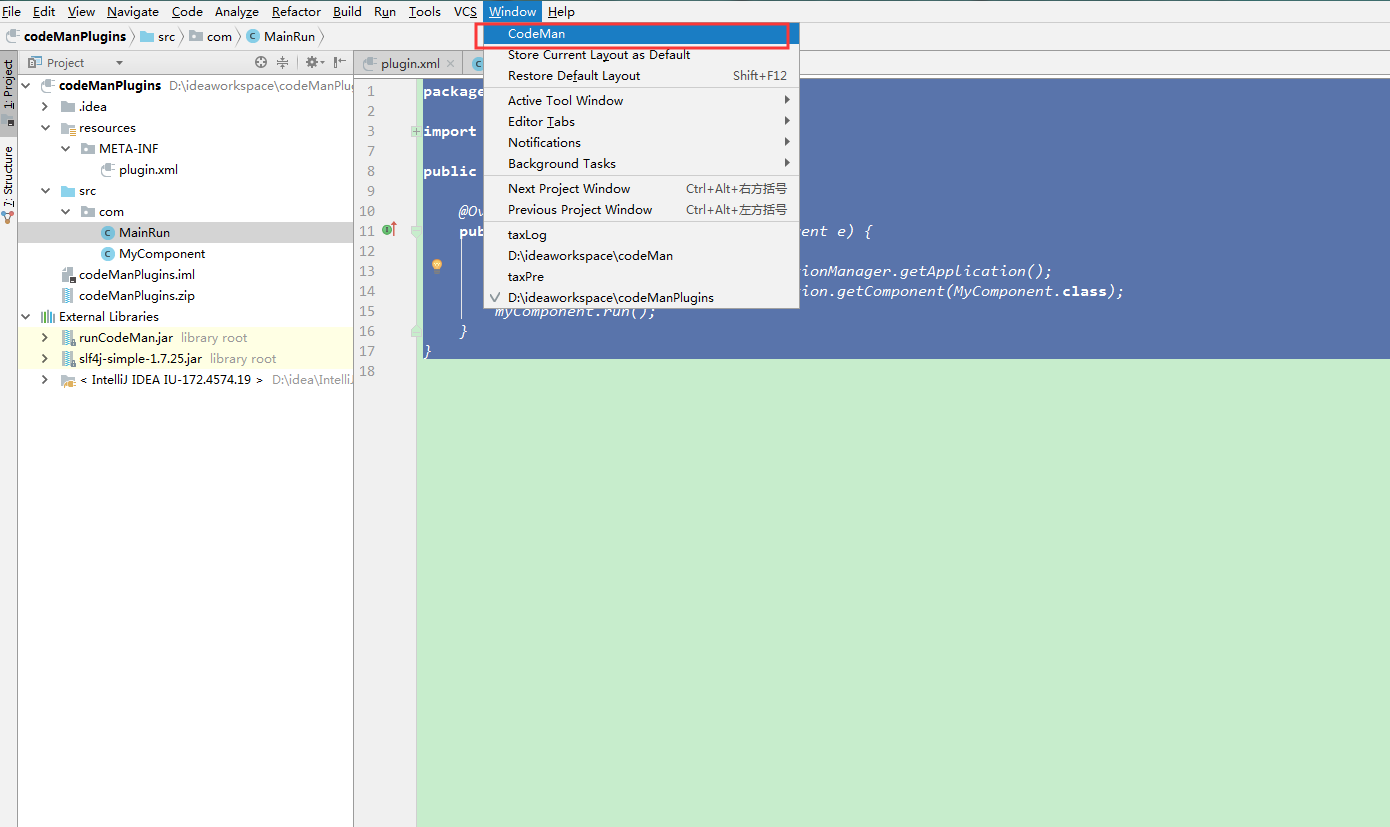Viewport: 1390px width, 827px height.
Task: Choose Previous Project Window
Action: (640, 209)
